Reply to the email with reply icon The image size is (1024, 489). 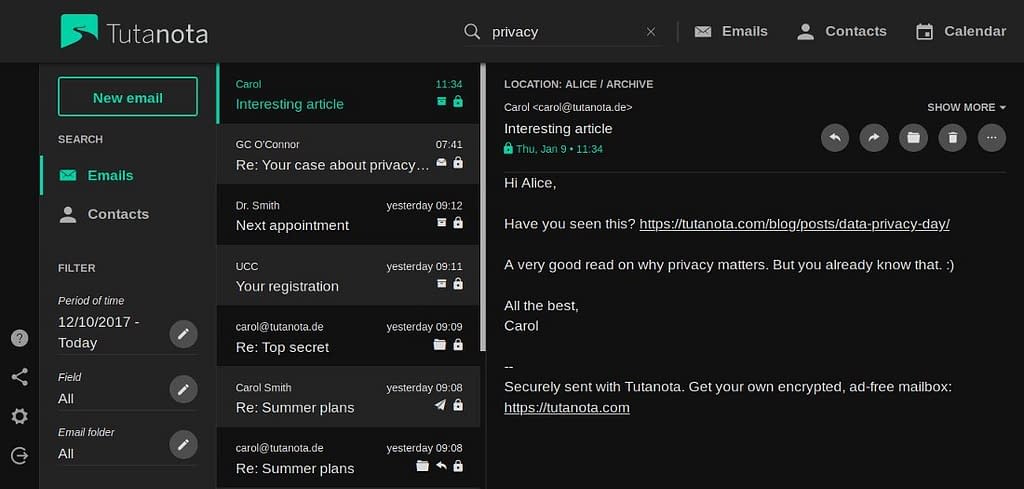click(835, 138)
